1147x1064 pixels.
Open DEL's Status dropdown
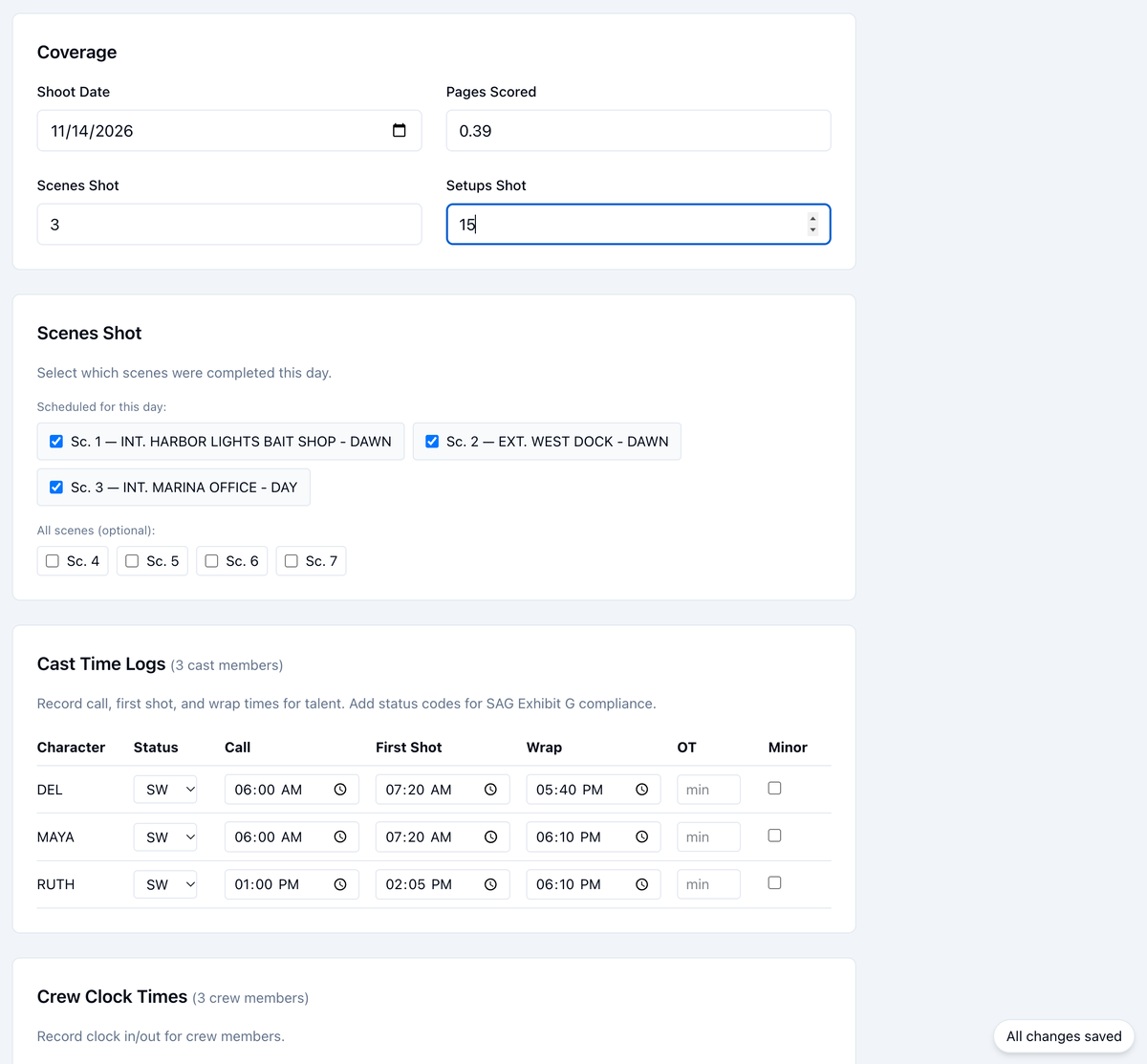165,790
